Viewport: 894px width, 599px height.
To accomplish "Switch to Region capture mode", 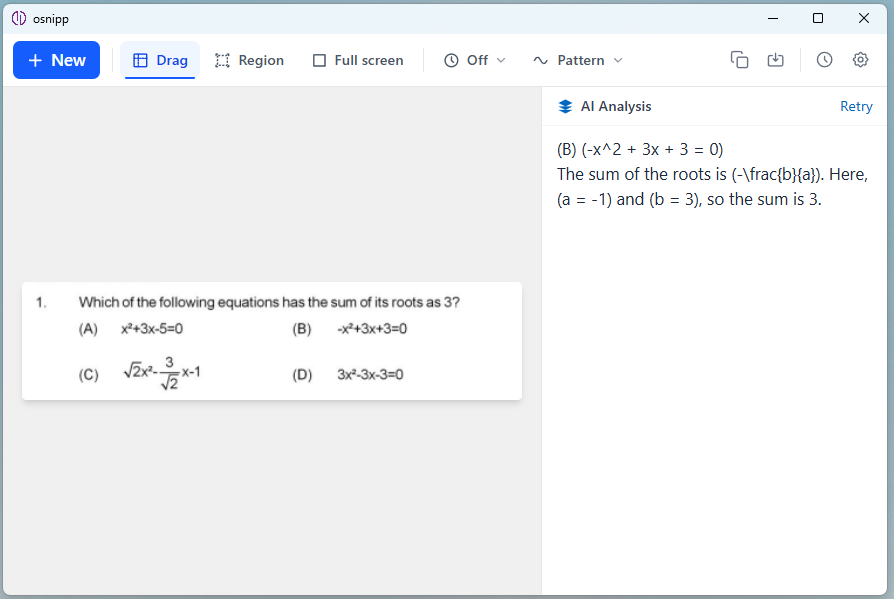I will [x=249, y=60].
